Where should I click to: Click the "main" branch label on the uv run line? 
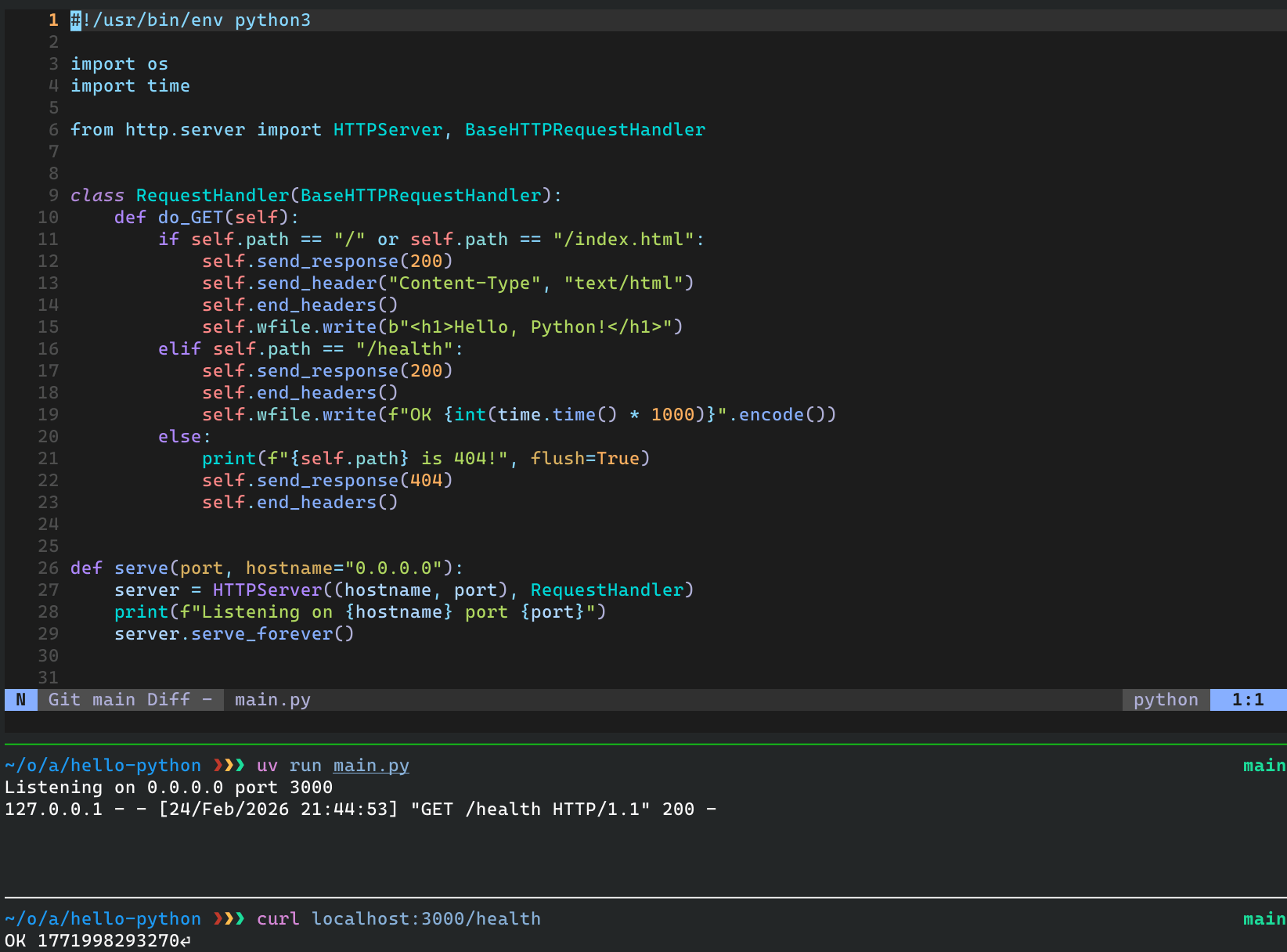1264,766
